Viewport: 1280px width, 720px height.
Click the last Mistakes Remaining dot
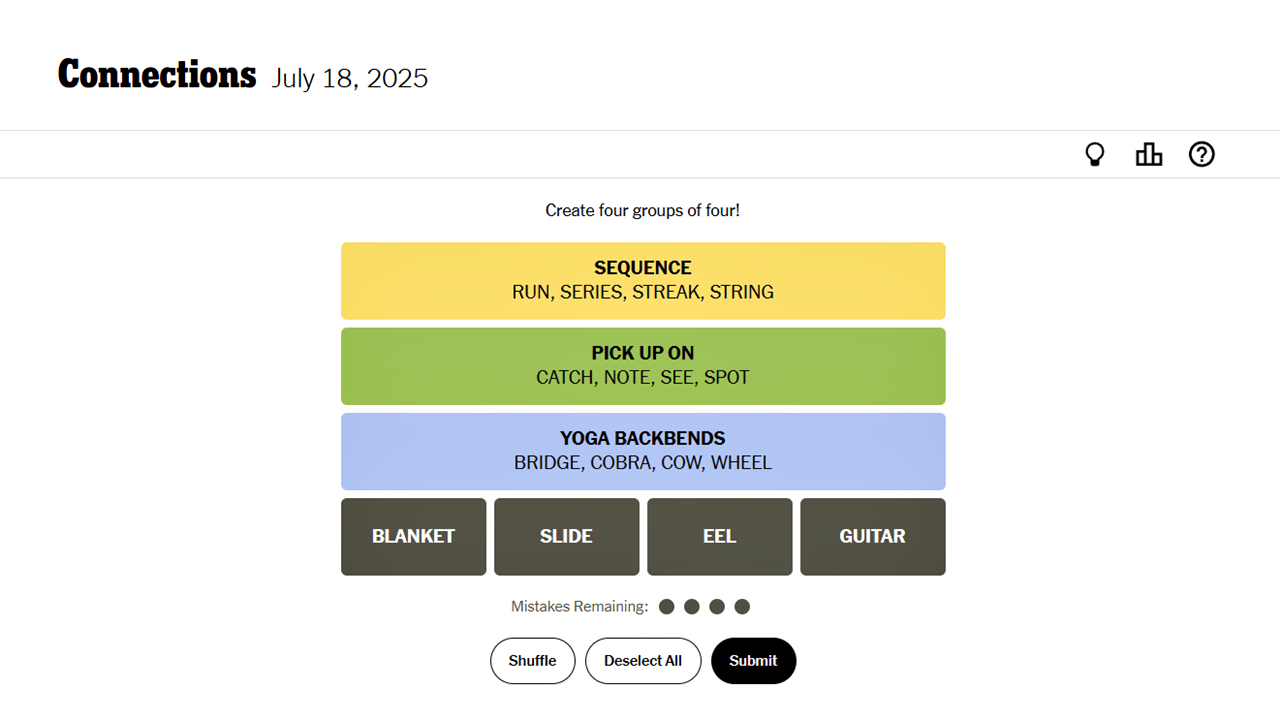[x=742, y=606]
